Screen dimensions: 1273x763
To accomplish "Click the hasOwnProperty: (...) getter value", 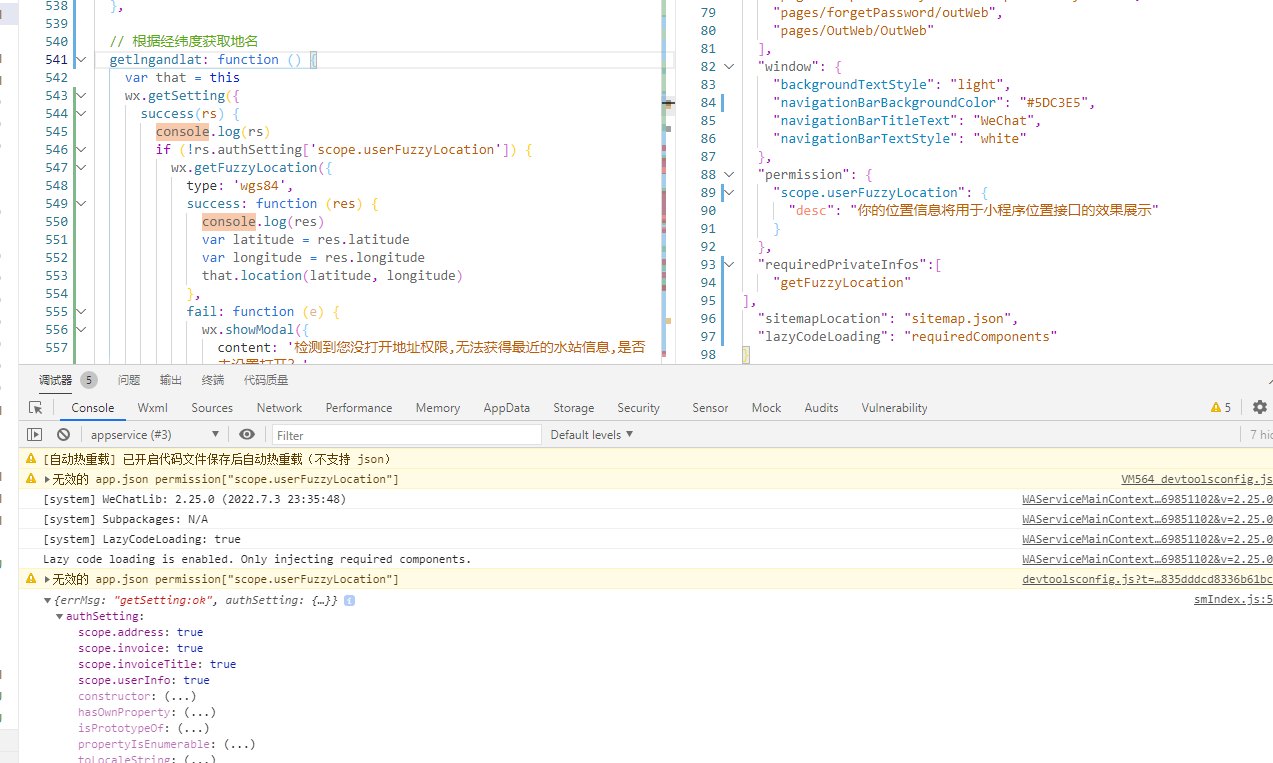I will point(199,712).
